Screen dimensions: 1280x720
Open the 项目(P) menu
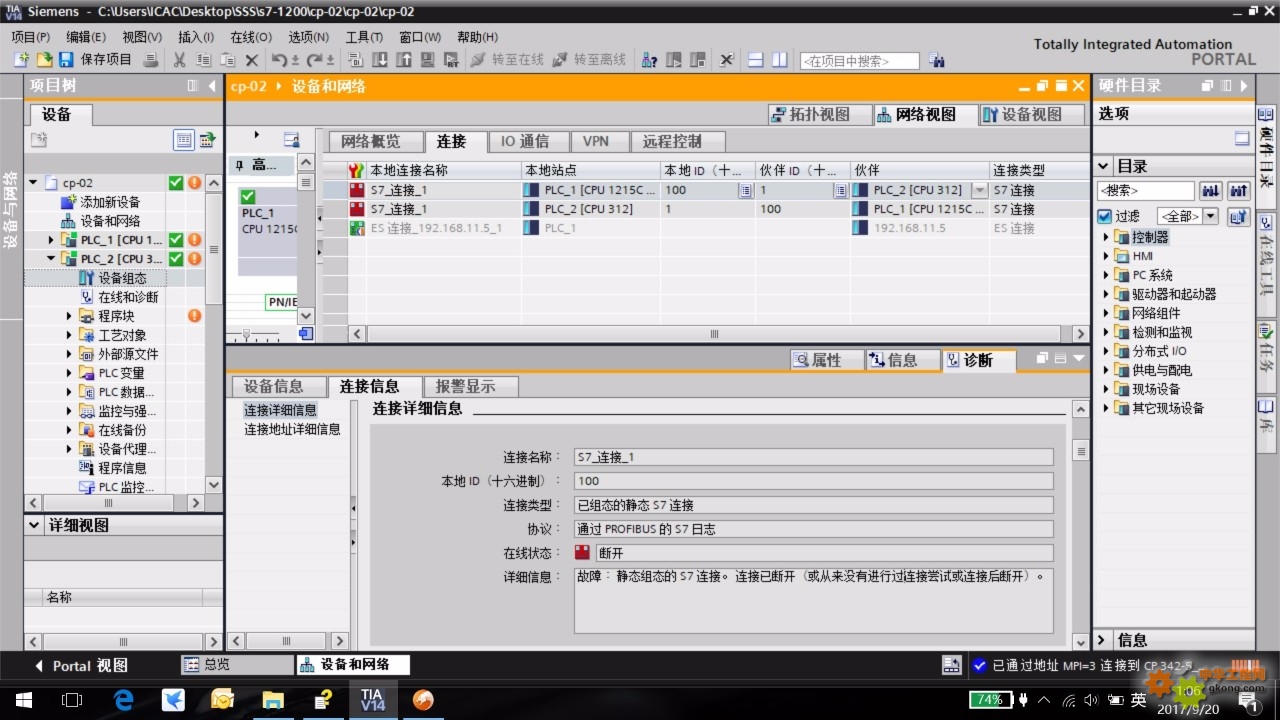pyautogui.click(x=30, y=37)
